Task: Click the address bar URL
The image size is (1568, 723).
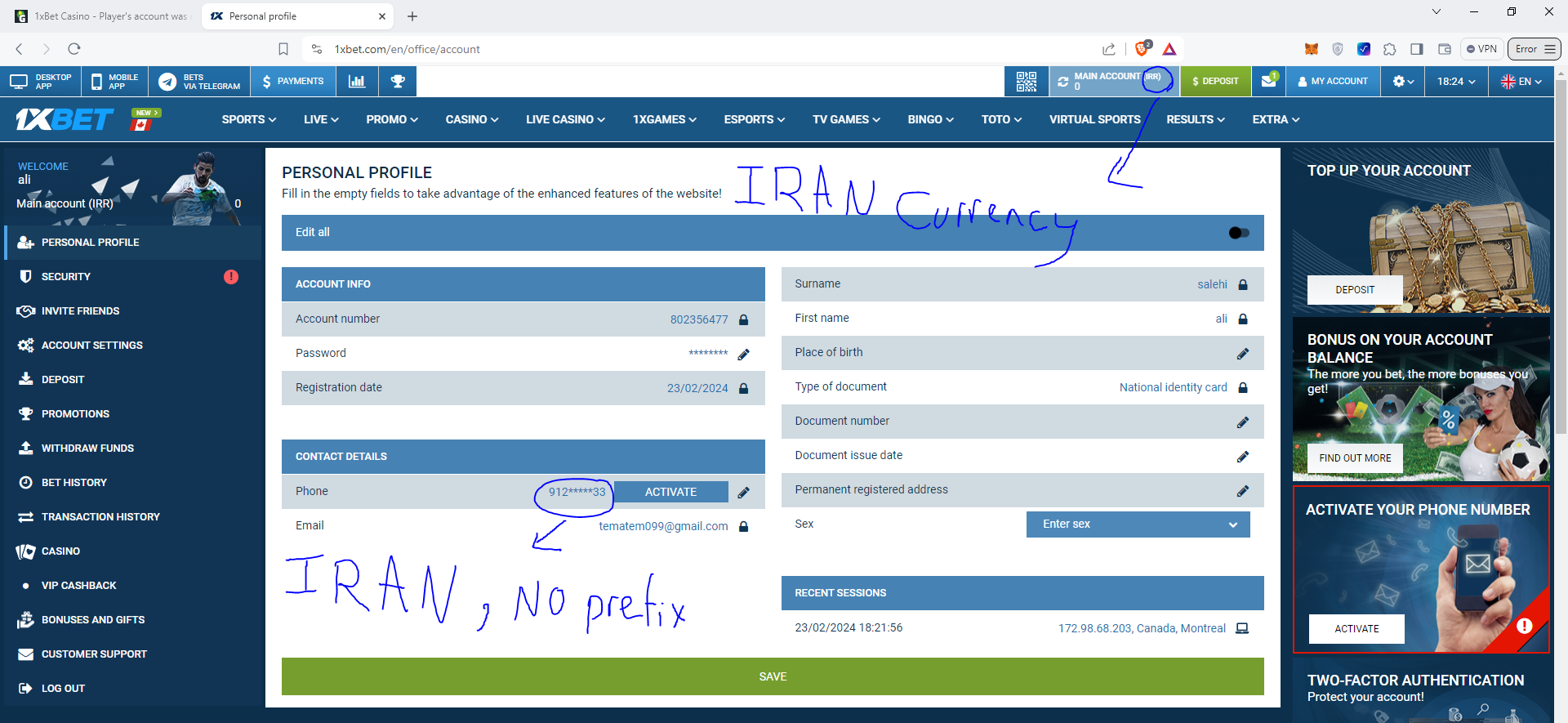Action: [407, 49]
